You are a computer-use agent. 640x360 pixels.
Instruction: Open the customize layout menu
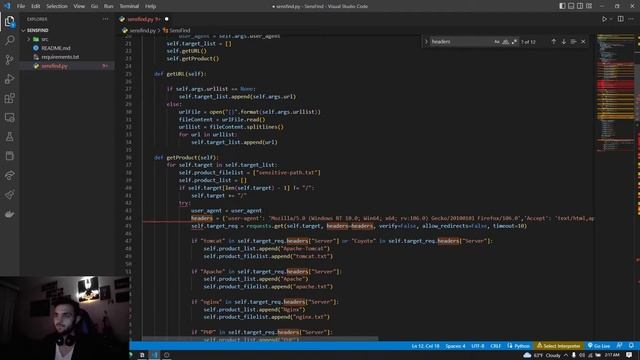click(589, 6)
